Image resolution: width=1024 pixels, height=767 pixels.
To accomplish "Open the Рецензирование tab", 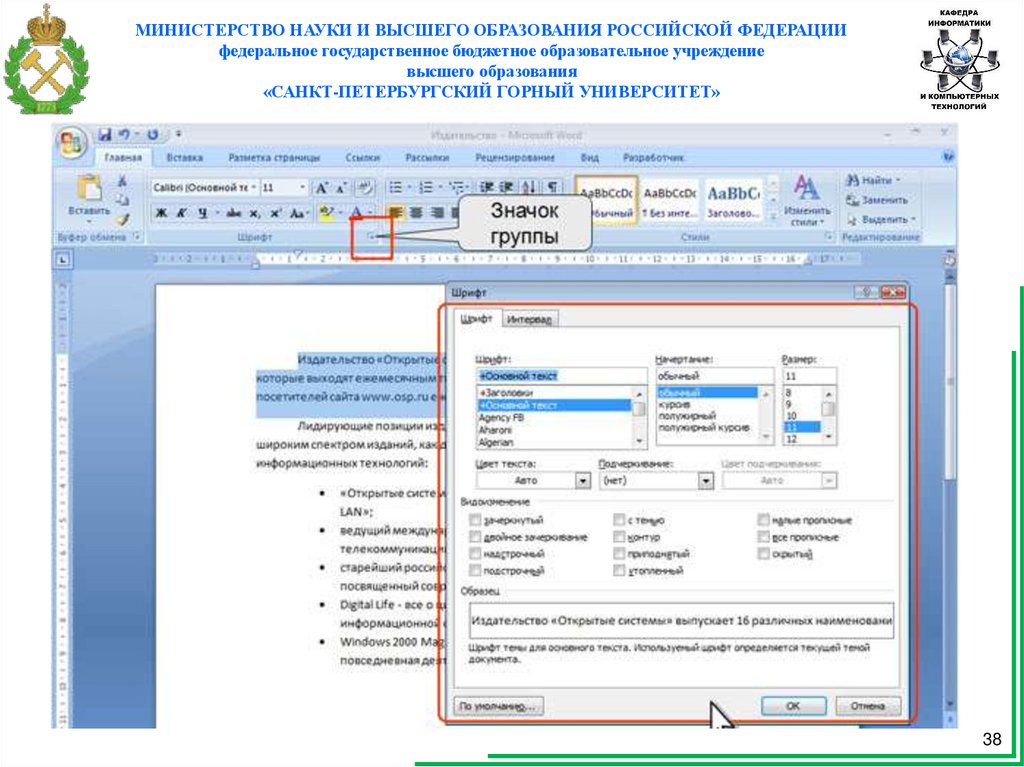I will click(515, 157).
